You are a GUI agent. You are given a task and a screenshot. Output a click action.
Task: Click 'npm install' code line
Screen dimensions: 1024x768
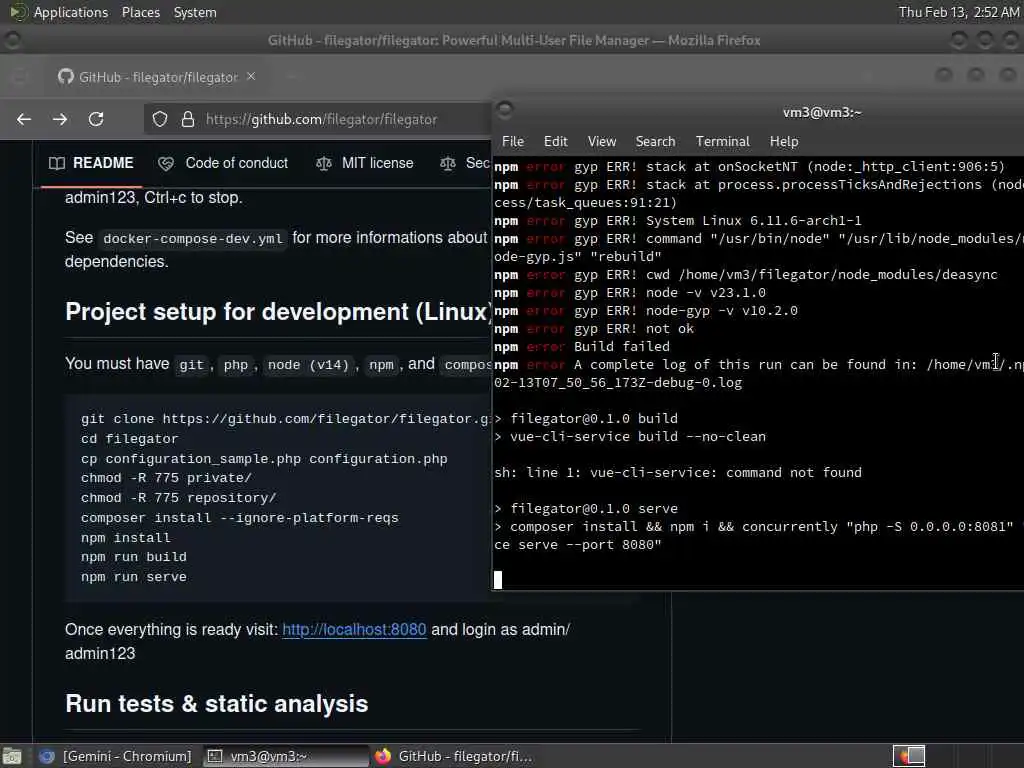click(x=125, y=537)
